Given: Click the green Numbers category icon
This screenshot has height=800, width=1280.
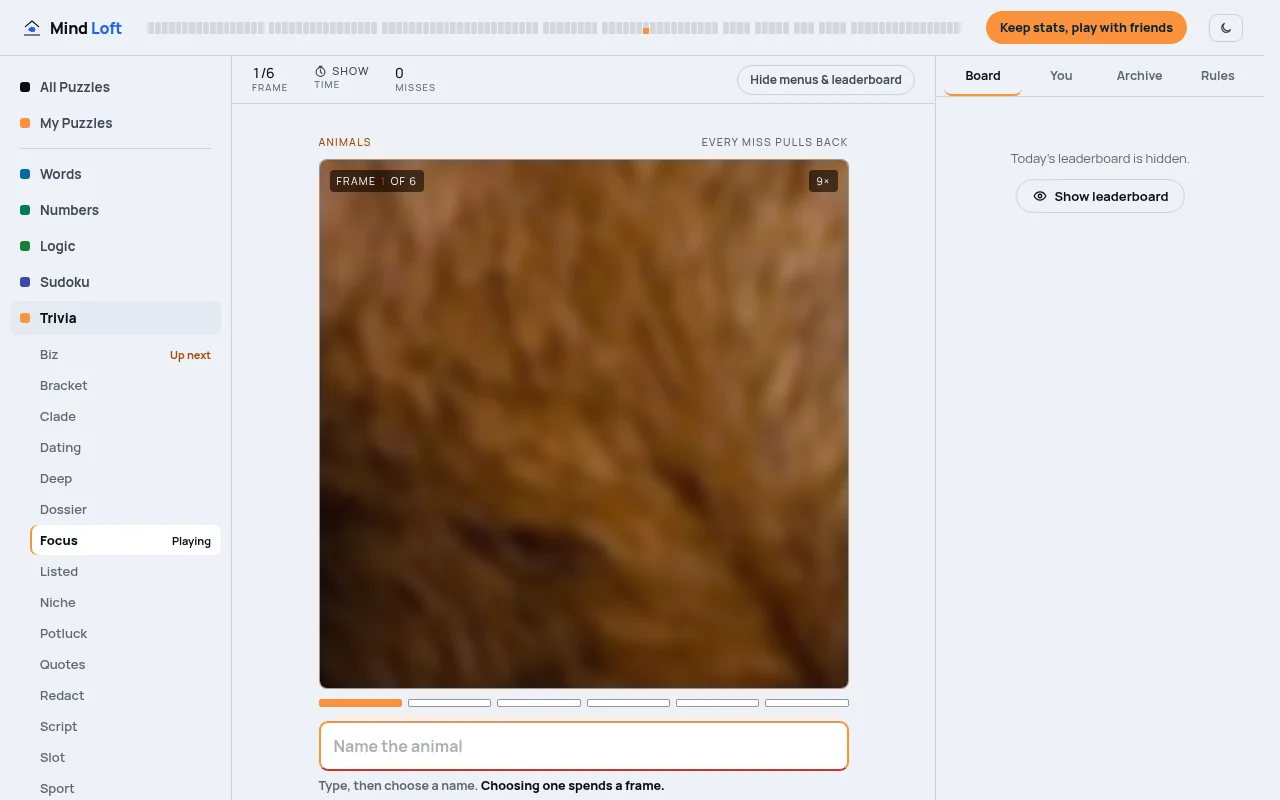Looking at the screenshot, I should [25, 210].
